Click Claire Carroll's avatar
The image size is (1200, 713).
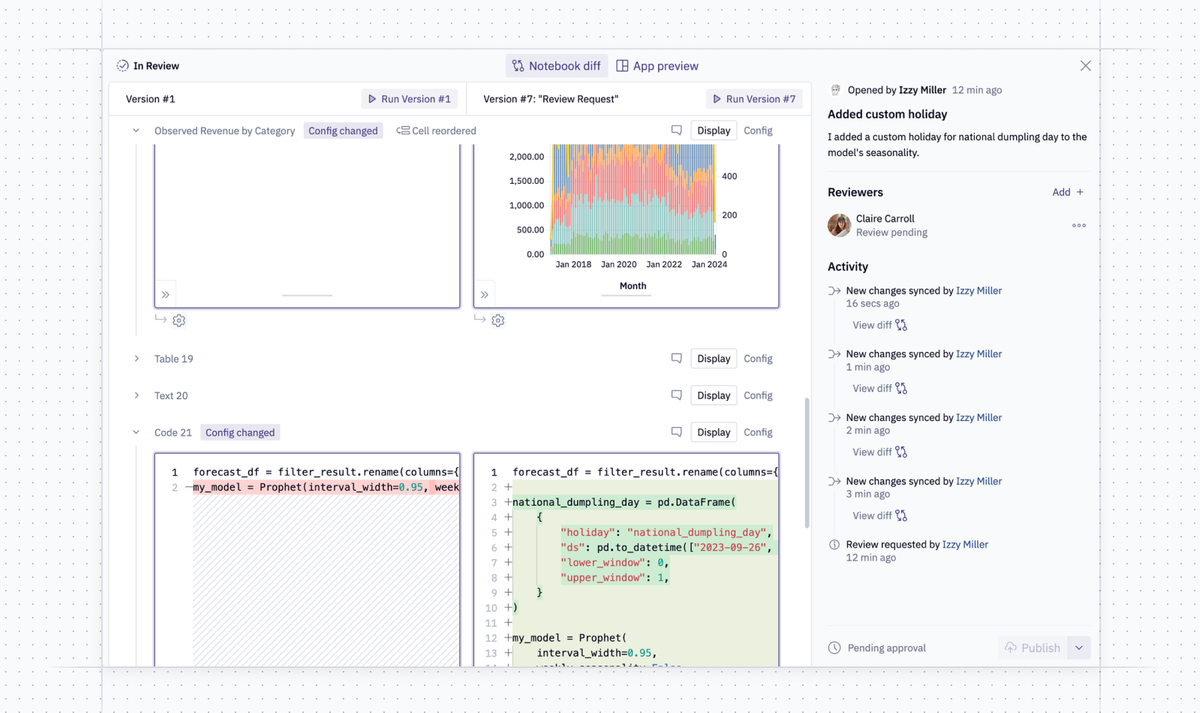839,225
